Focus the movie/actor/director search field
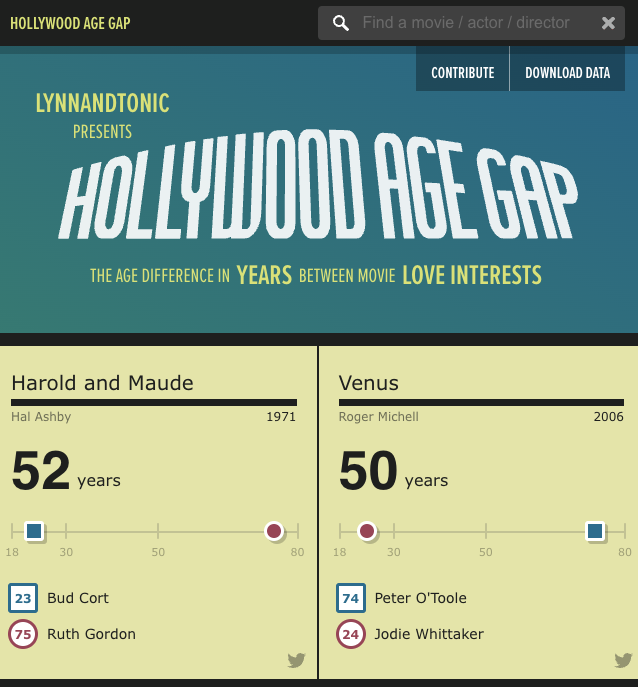 (465, 23)
